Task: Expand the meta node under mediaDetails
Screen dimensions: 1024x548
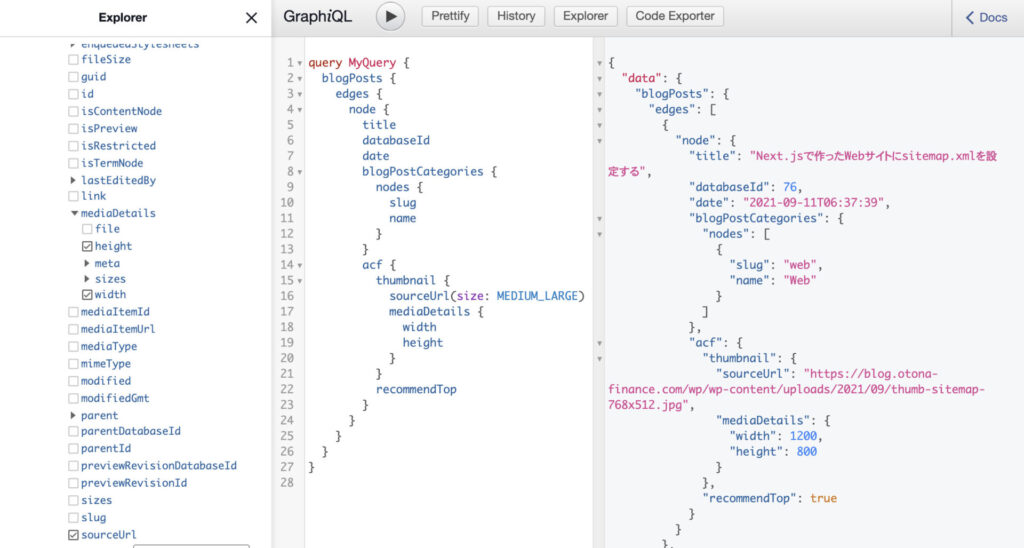Action: pyautogui.click(x=87, y=263)
